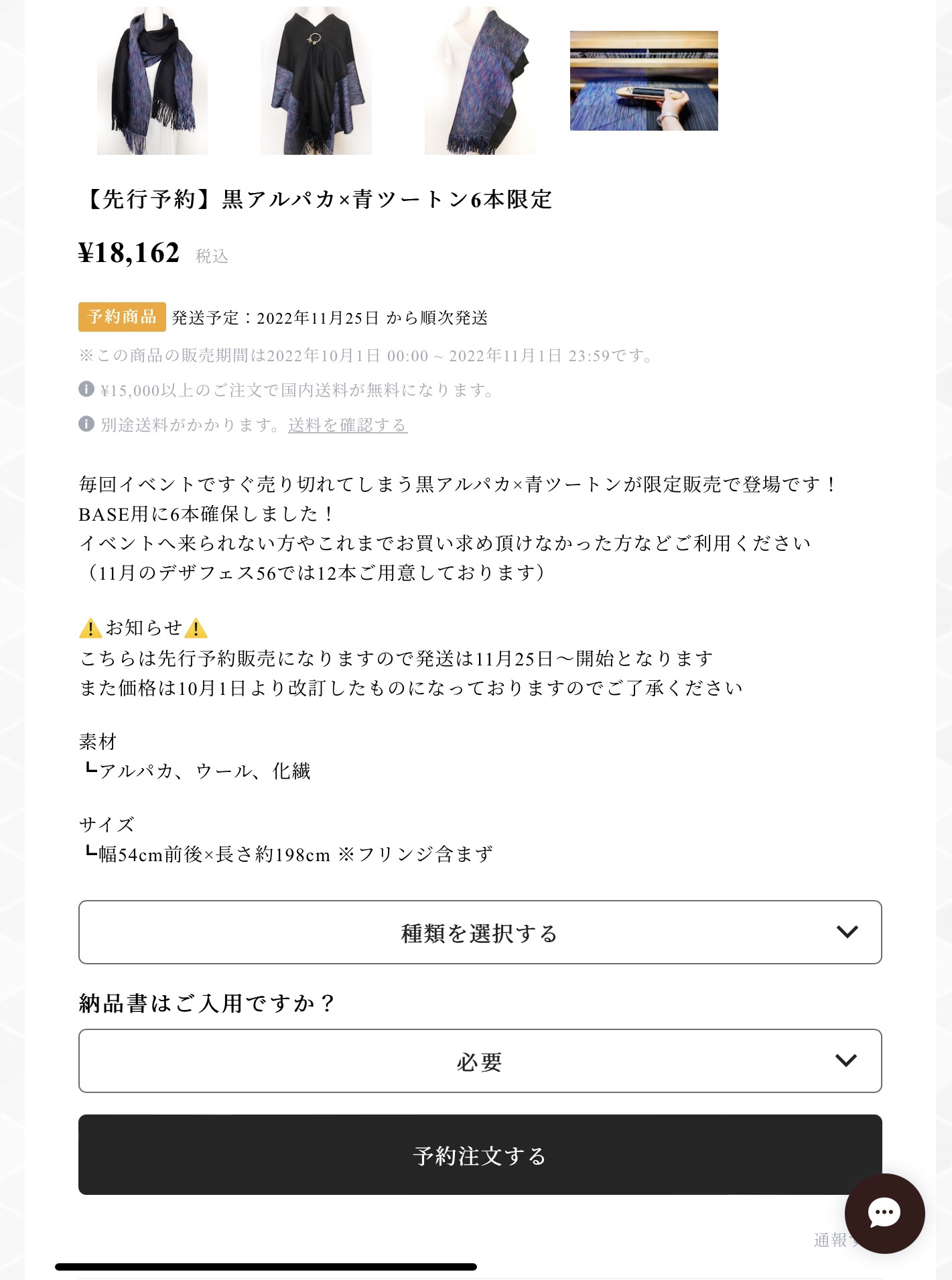Click the 予約商品 orange badge

[122, 317]
